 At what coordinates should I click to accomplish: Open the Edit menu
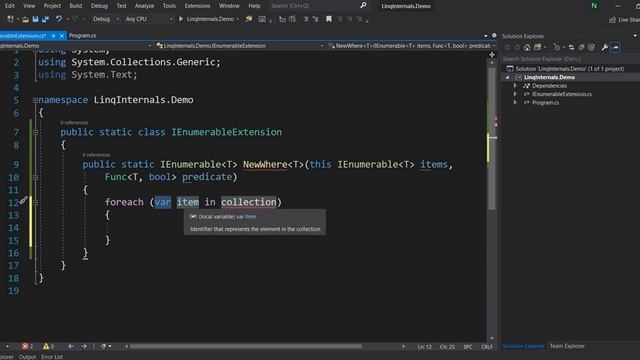coord(9,6)
